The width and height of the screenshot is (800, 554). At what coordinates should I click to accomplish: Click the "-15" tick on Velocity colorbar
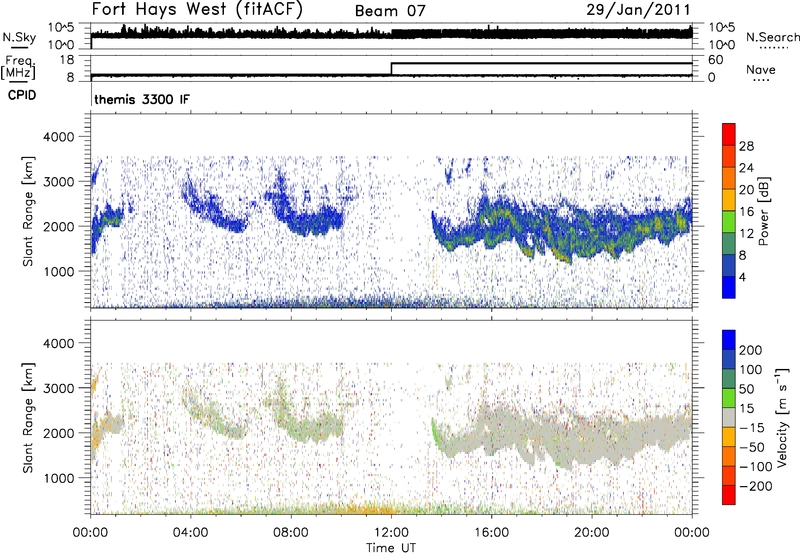point(752,428)
